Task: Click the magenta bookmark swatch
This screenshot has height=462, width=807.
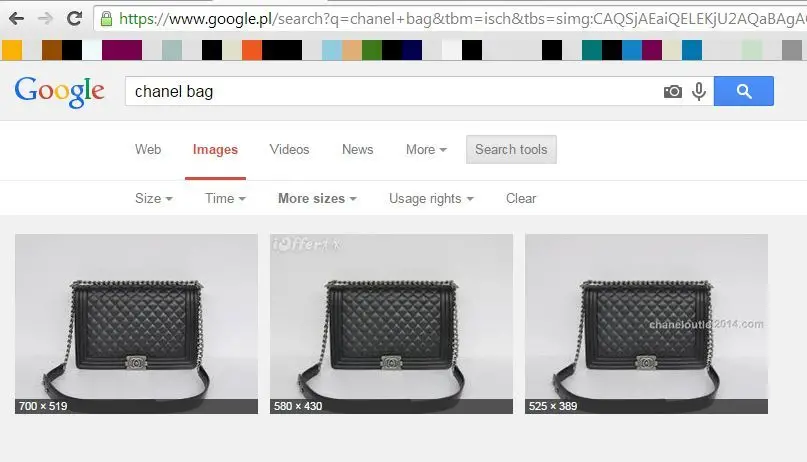Action: (122, 50)
